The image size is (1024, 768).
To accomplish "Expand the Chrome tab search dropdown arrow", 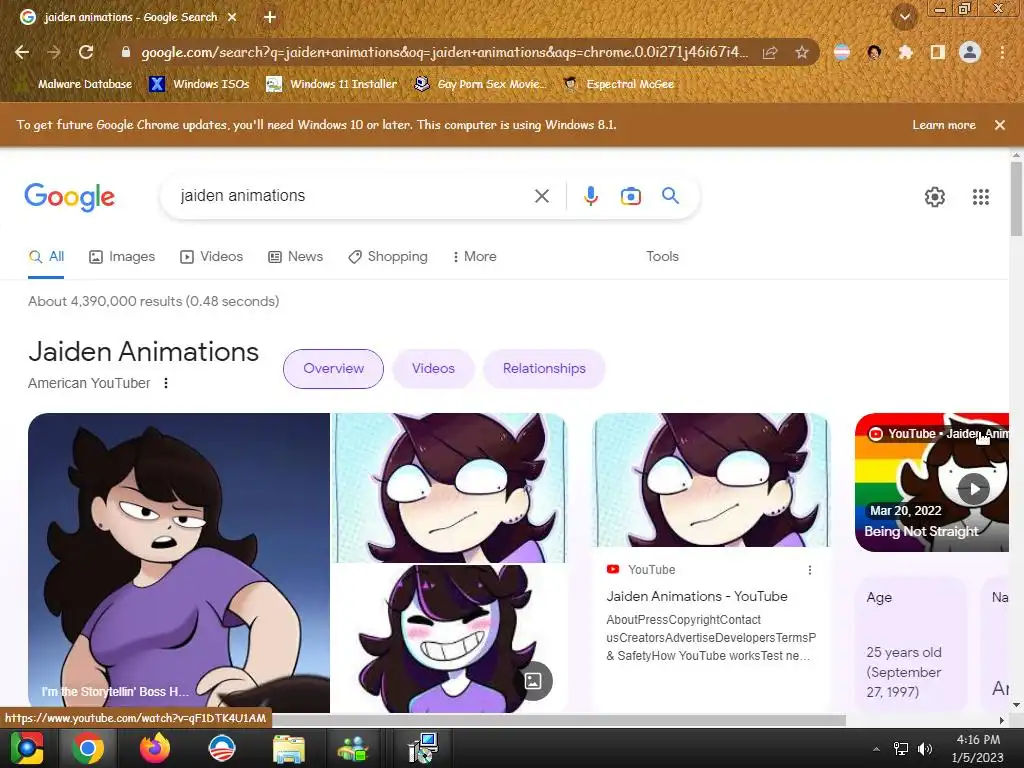I will (904, 17).
